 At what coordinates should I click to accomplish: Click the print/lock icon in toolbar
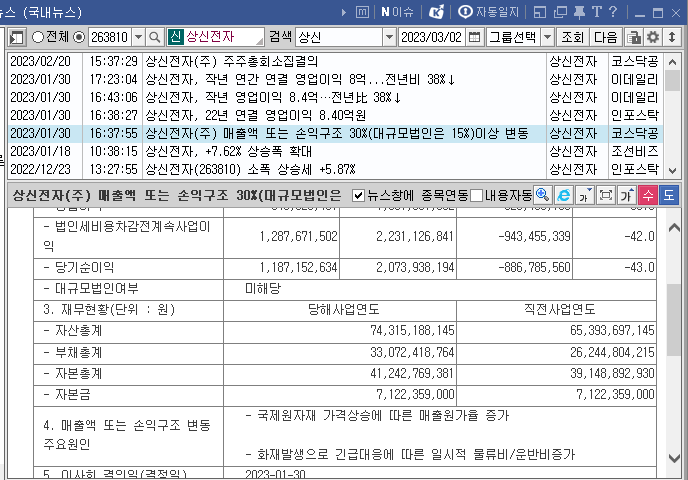tap(633, 37)
